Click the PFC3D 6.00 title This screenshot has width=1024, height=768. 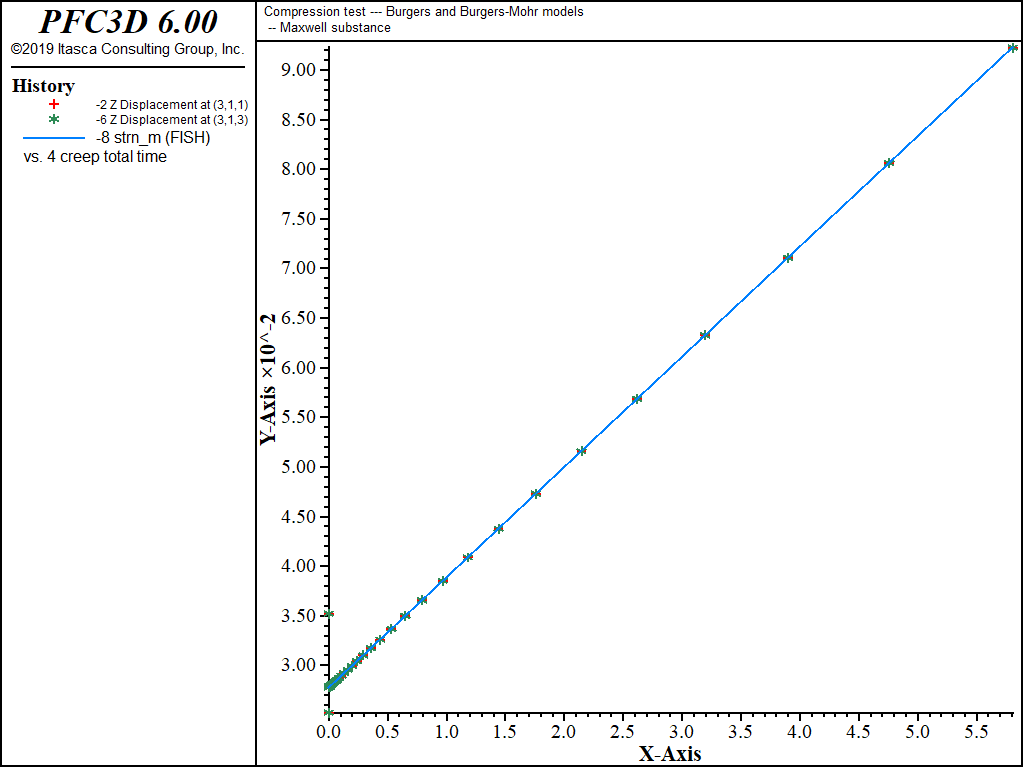click(x=128, y=22)
